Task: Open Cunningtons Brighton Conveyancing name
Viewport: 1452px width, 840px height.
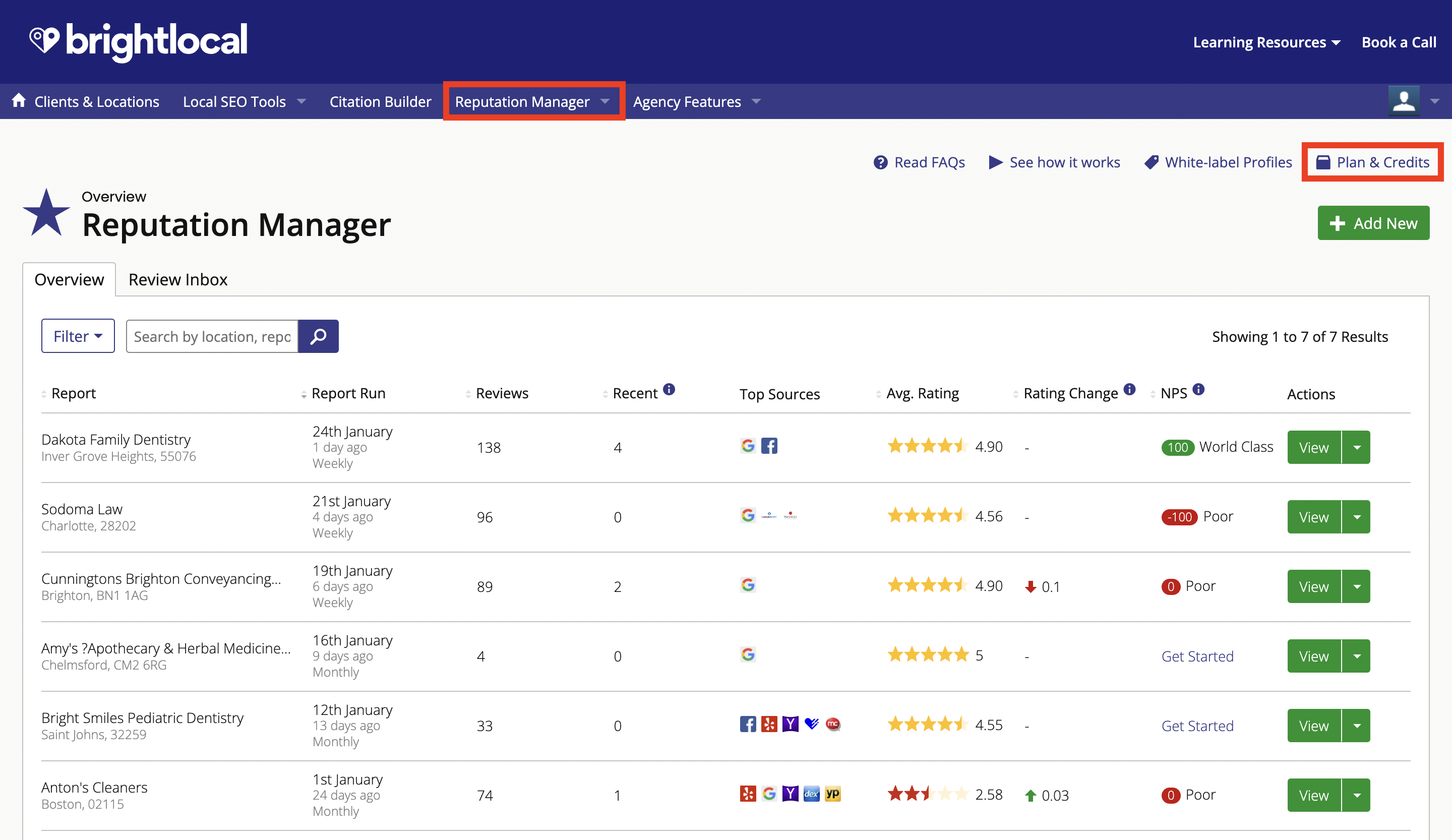Action: 161,578
